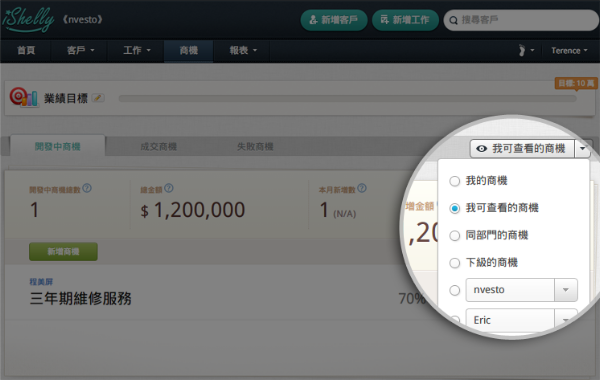This screenshot has width=600, height=380.
Task: Open the Terence user menu
Action: pos(569,51)
